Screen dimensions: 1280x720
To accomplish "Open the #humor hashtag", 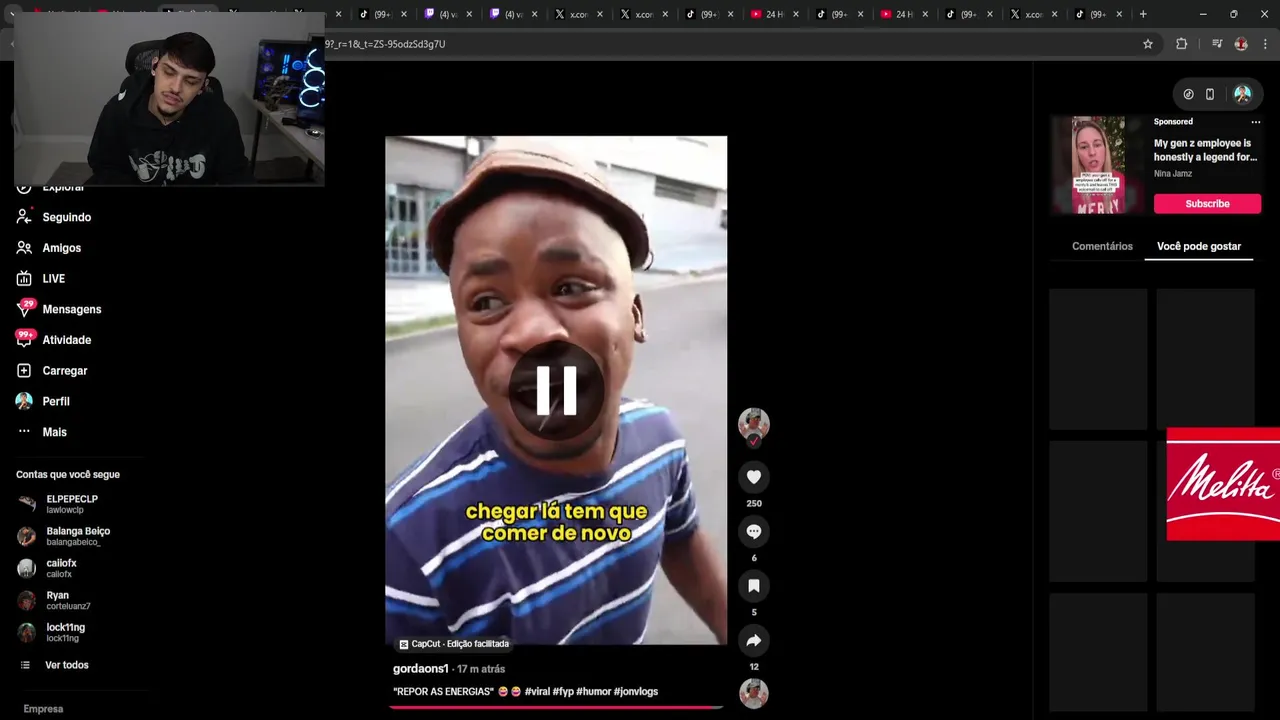I will [x=593, y=692].
